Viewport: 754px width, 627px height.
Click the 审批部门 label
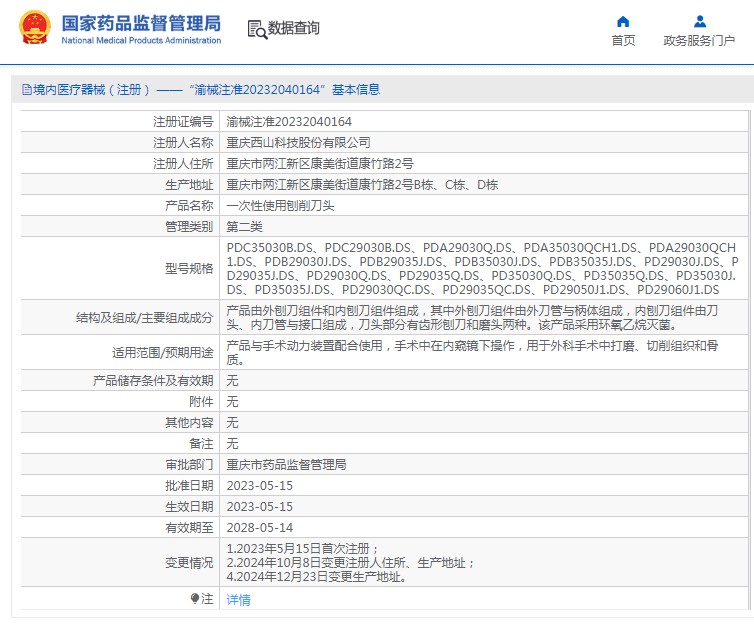tap(189, 464)
